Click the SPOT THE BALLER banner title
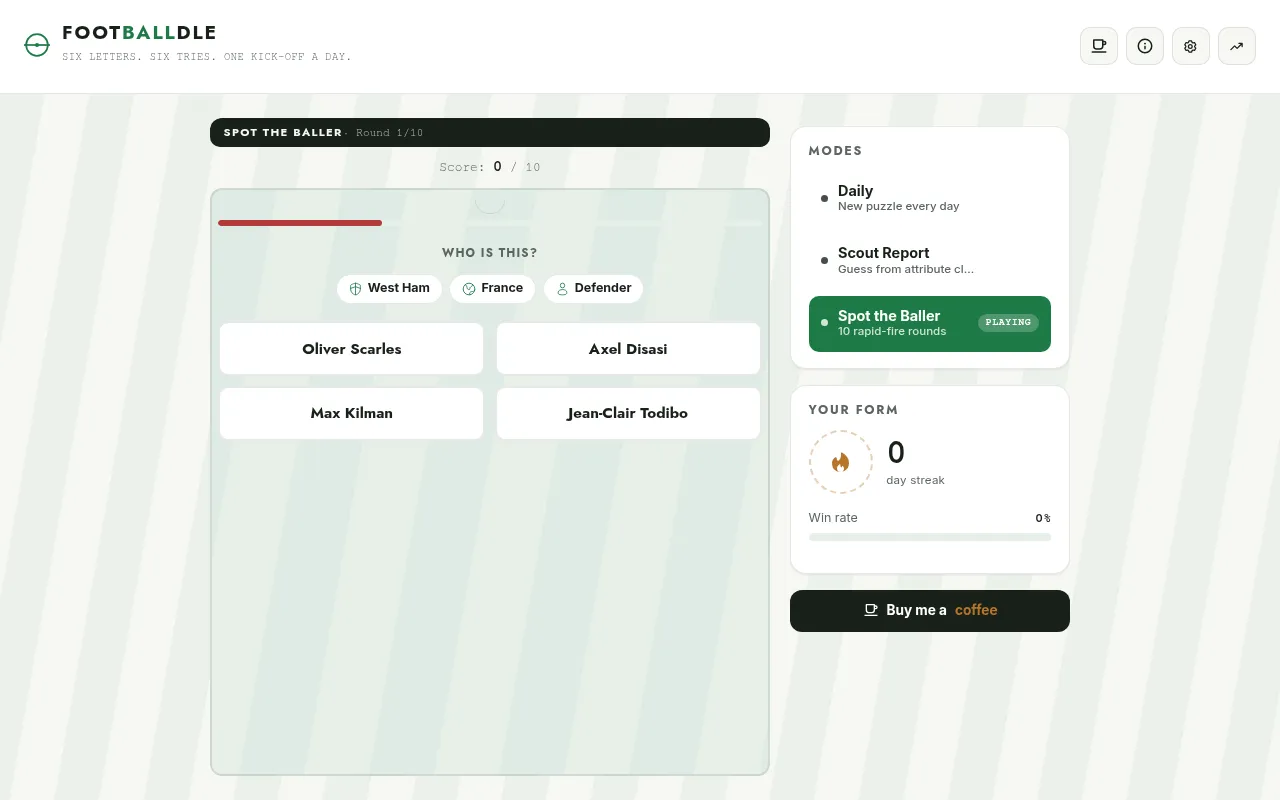The image size is (1280, 800). (283, 133)
